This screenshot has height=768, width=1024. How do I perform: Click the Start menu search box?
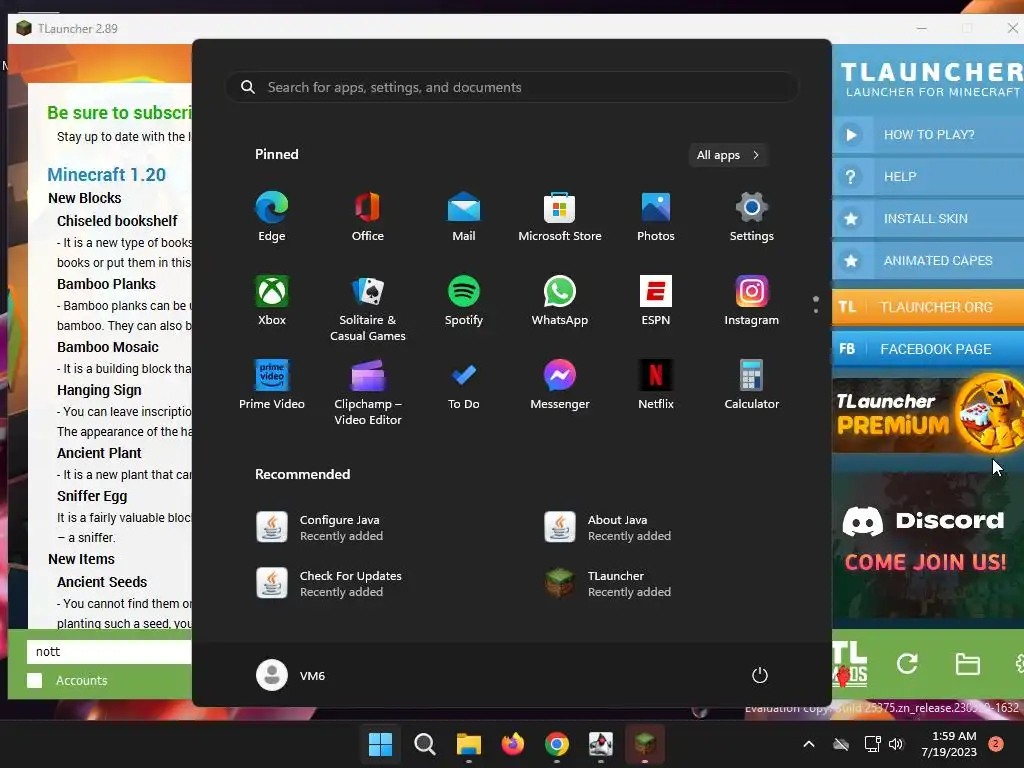tap(512, 88)
